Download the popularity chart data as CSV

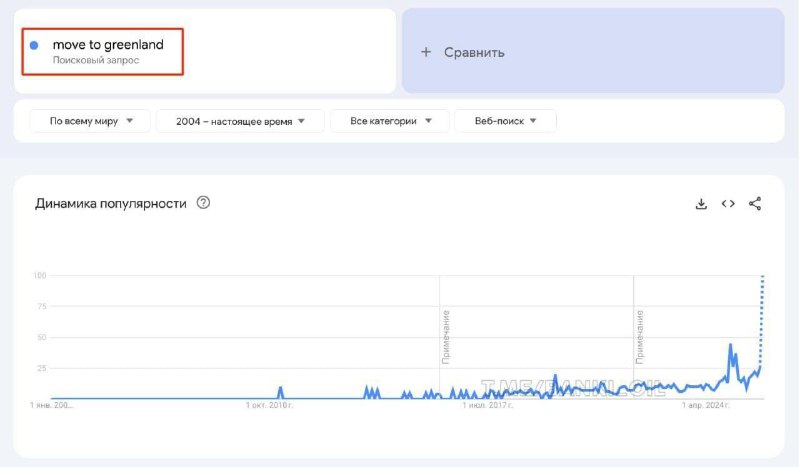click(701, 204)
